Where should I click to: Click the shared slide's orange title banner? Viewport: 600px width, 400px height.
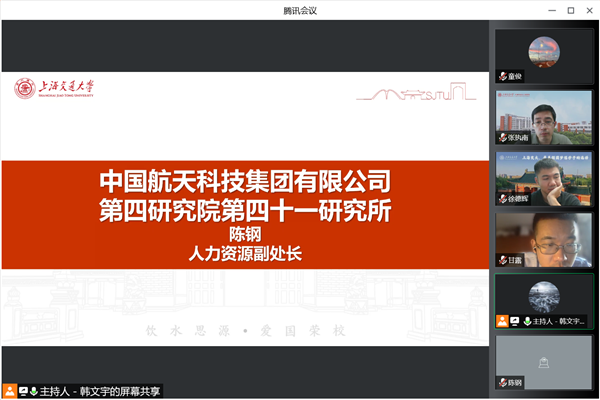(x=245, y=214)
